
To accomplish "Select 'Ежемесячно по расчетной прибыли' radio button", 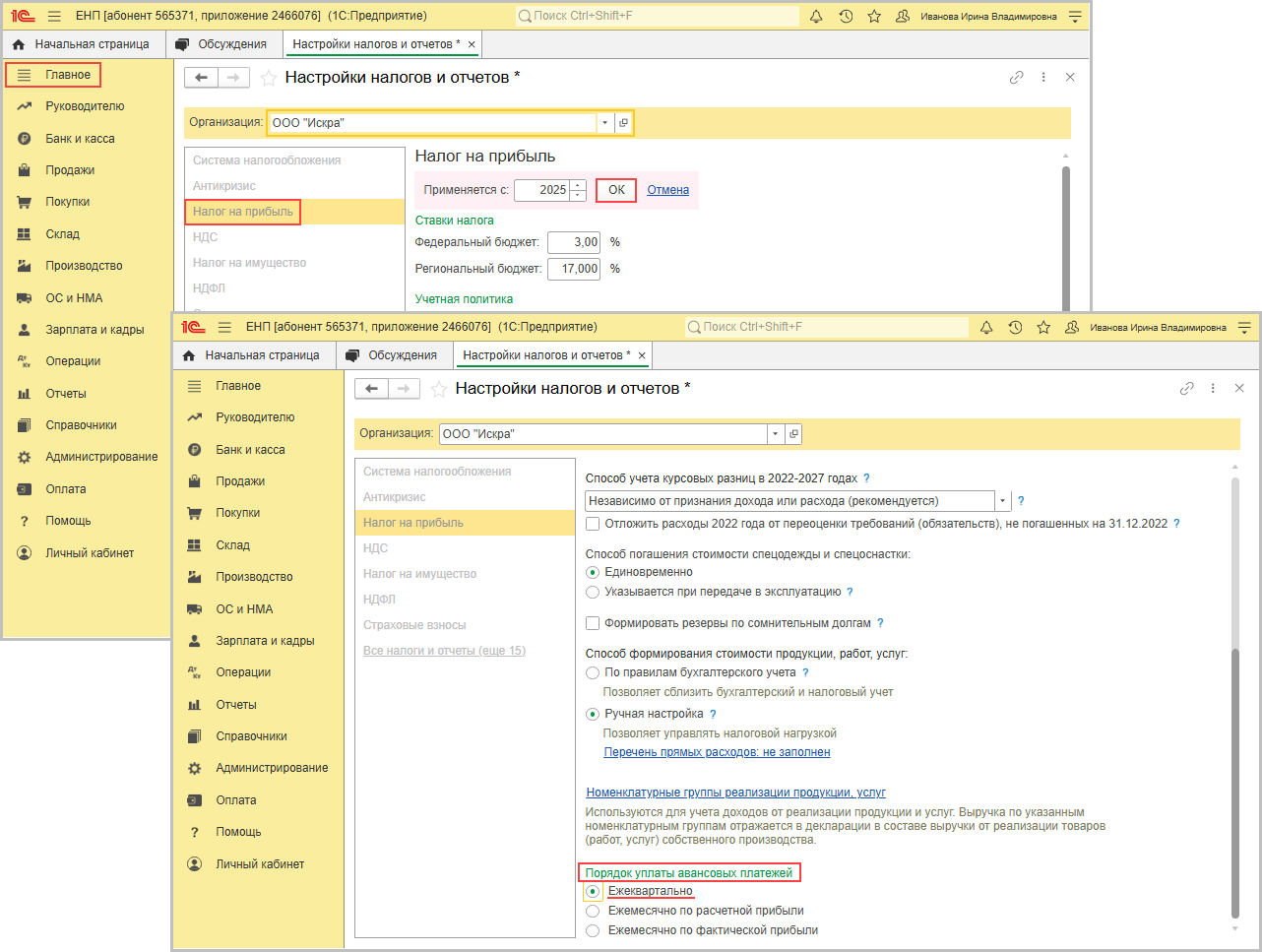I will 593,911.
